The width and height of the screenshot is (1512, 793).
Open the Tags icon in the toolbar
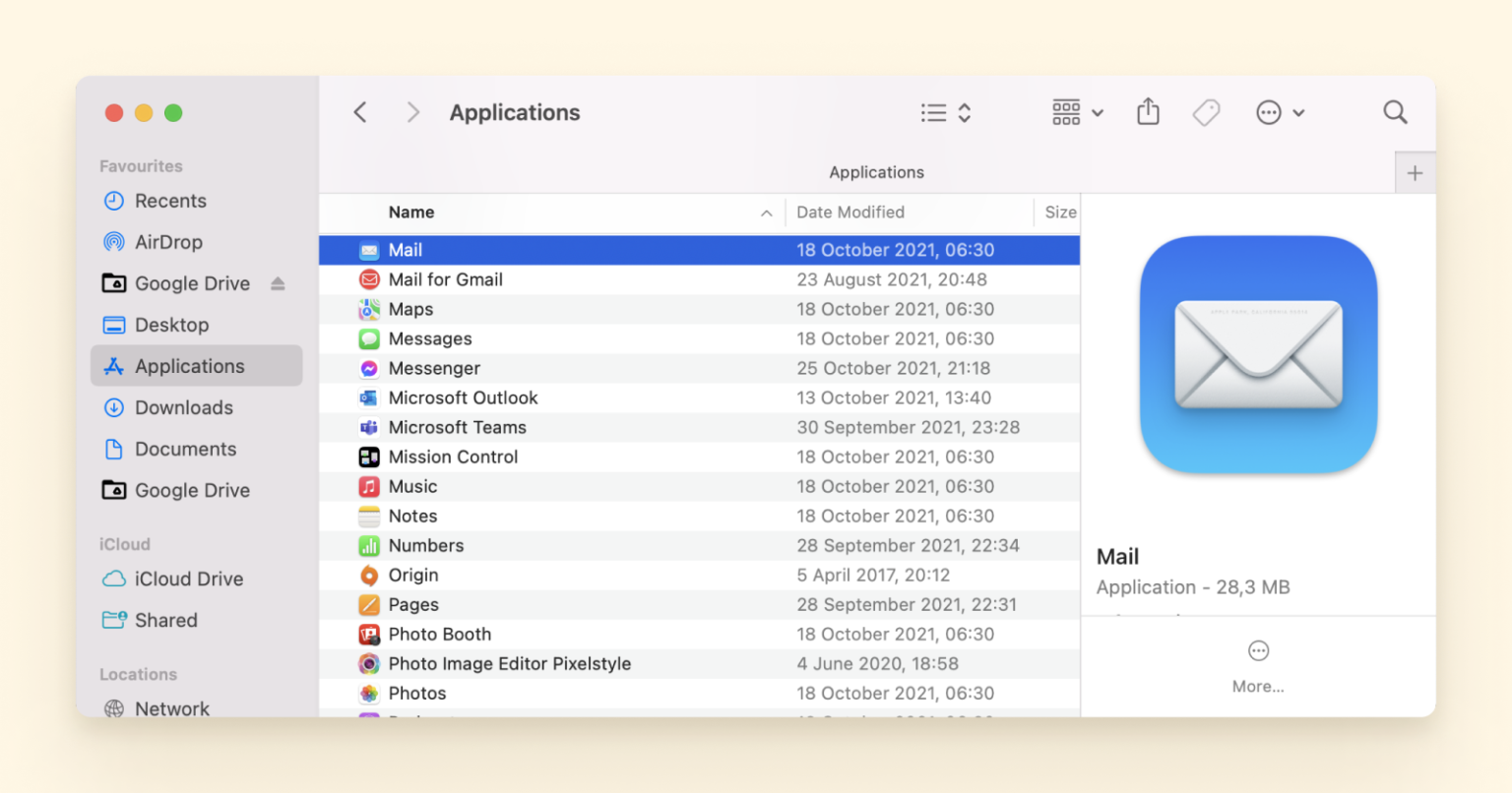(x=1206, y=112)
